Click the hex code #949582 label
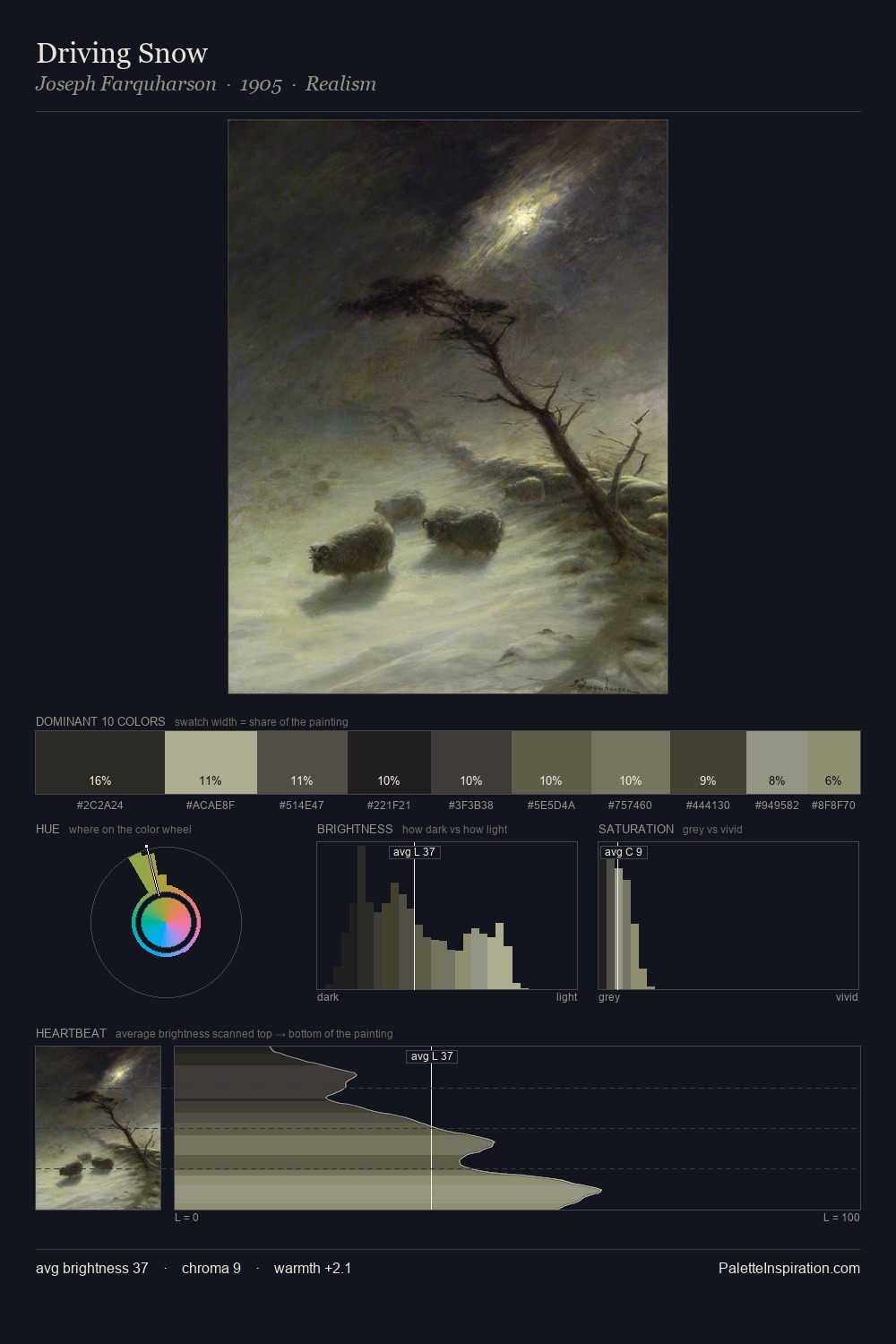Image resolution: width=896 pixels, height=1344 pixels. tap(777, 806)
